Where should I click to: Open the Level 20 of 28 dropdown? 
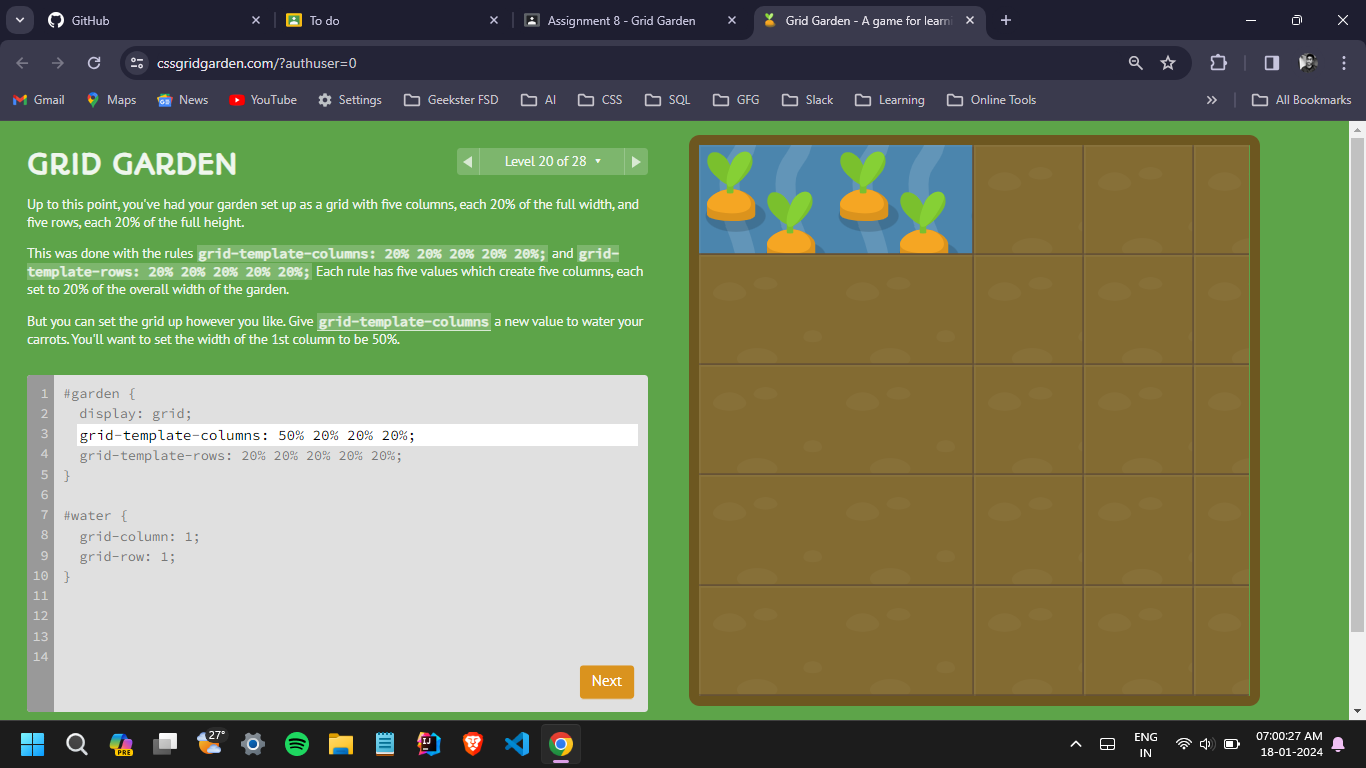(x=552, y=162)
